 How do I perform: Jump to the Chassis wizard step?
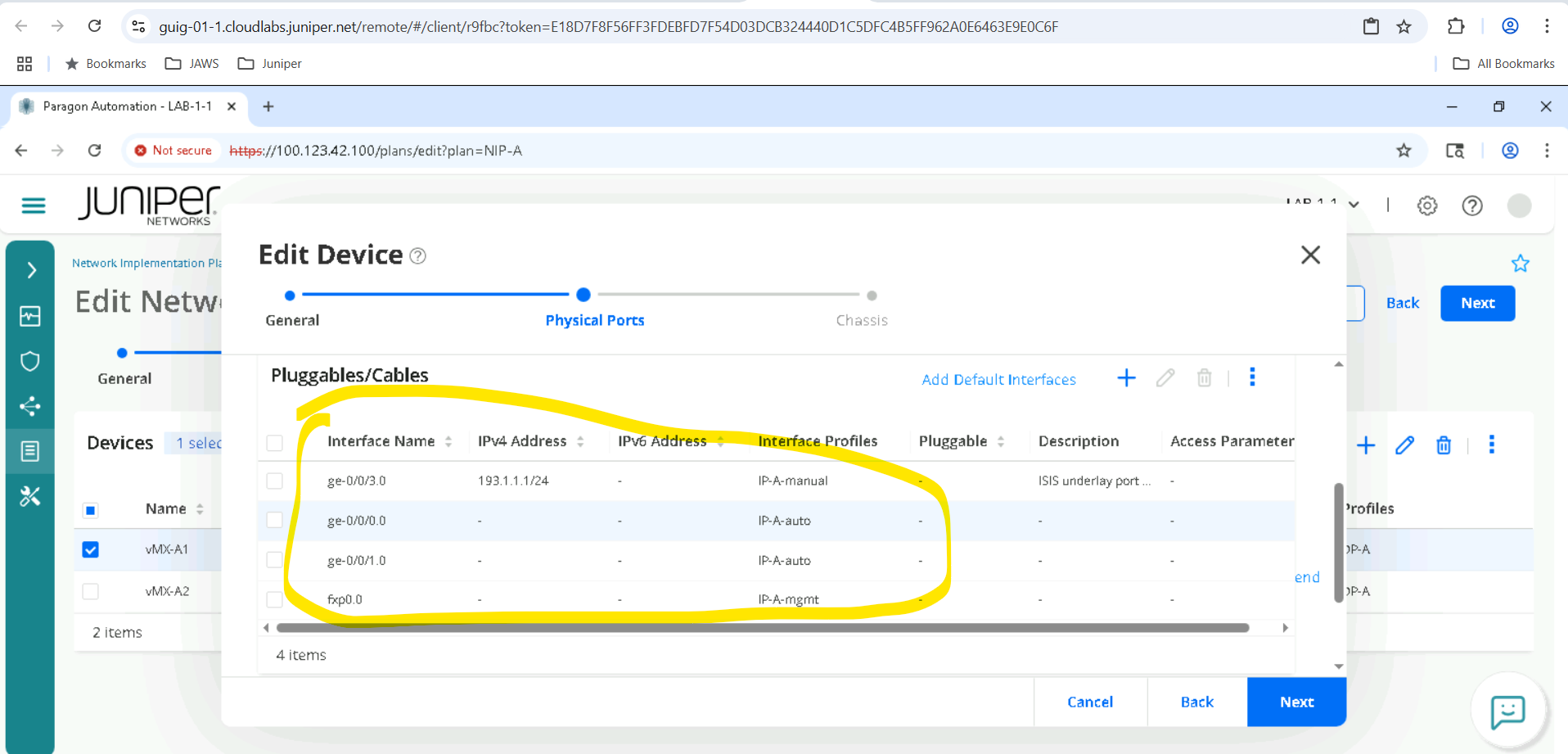[x=871, y=296]
